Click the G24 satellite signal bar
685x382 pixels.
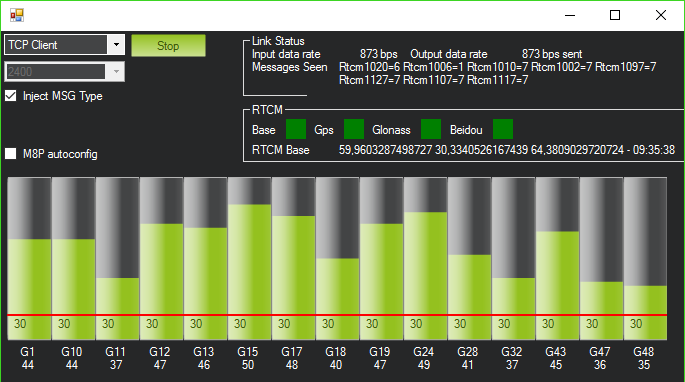(426, 258)
